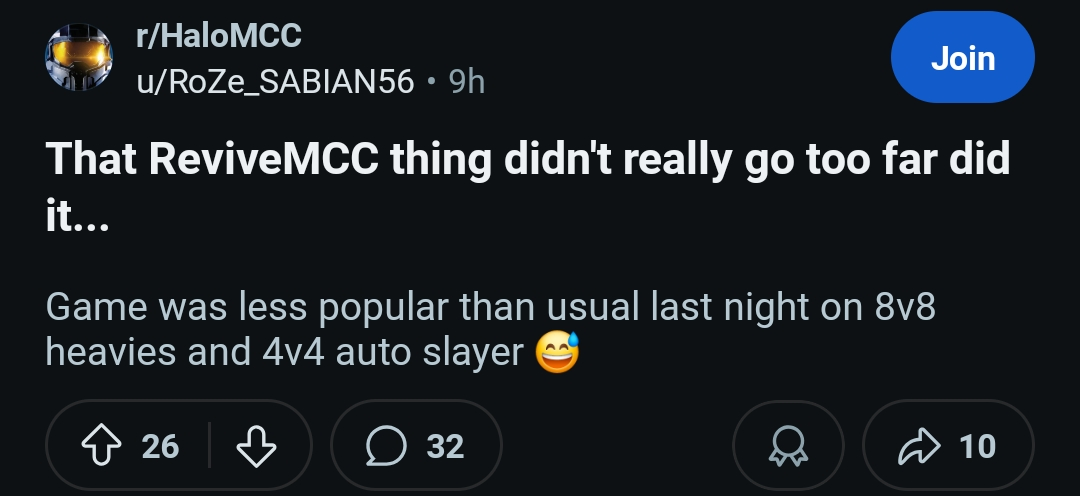The width and height of the screenshot is (1080, 496).
Task: Click the share count showing 10
Action: [977, 445]
